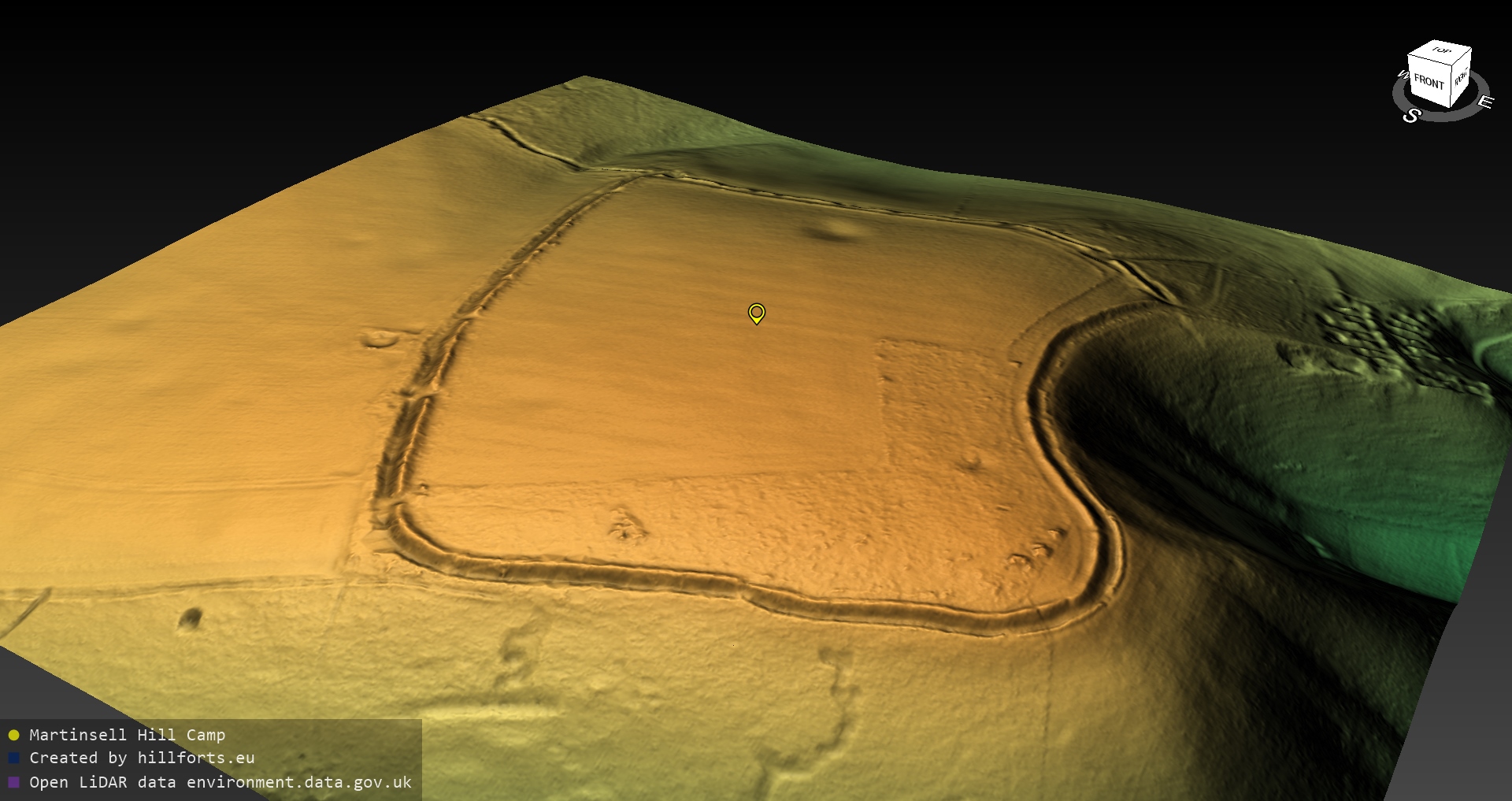Click the bumpy mound in the fort's southern interior
Viewport: 1512px width, 801px height.
click(627, 526)
